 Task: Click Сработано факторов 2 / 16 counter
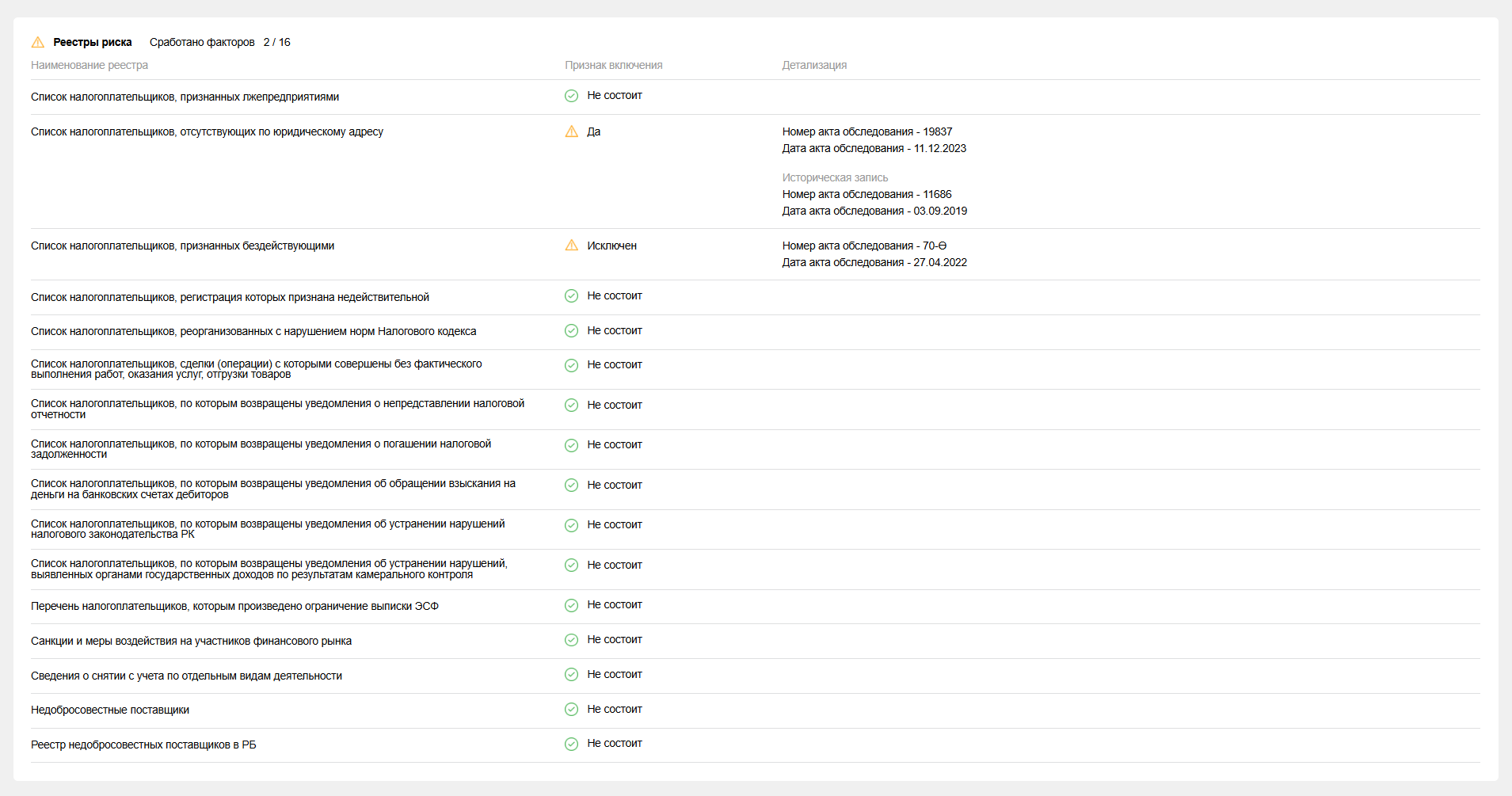[219, 42]
